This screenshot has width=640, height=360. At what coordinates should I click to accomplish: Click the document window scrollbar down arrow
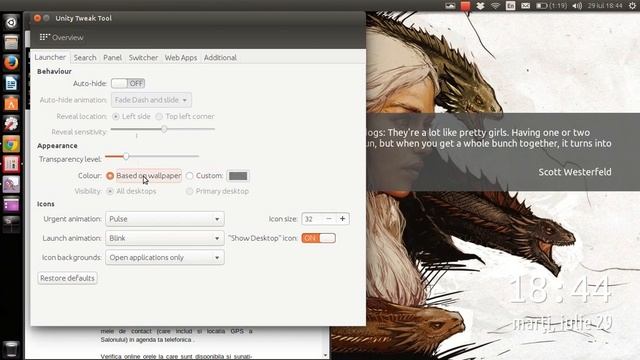[x=325, y=355]
